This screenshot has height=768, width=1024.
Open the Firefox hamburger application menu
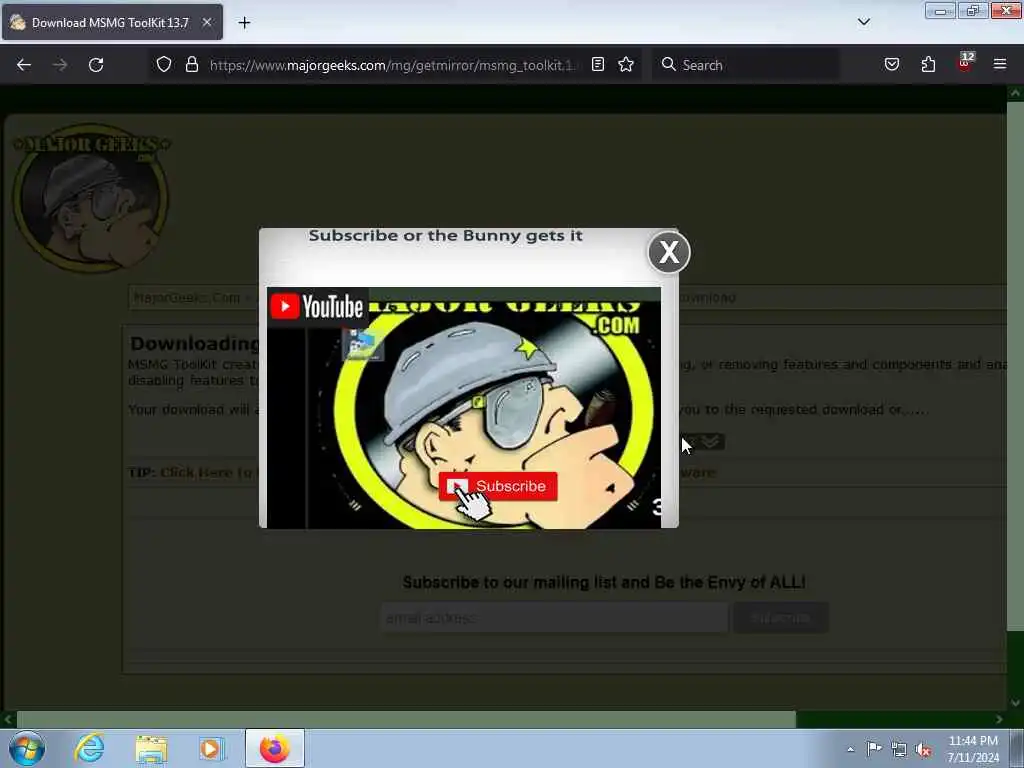[1000, 65]
